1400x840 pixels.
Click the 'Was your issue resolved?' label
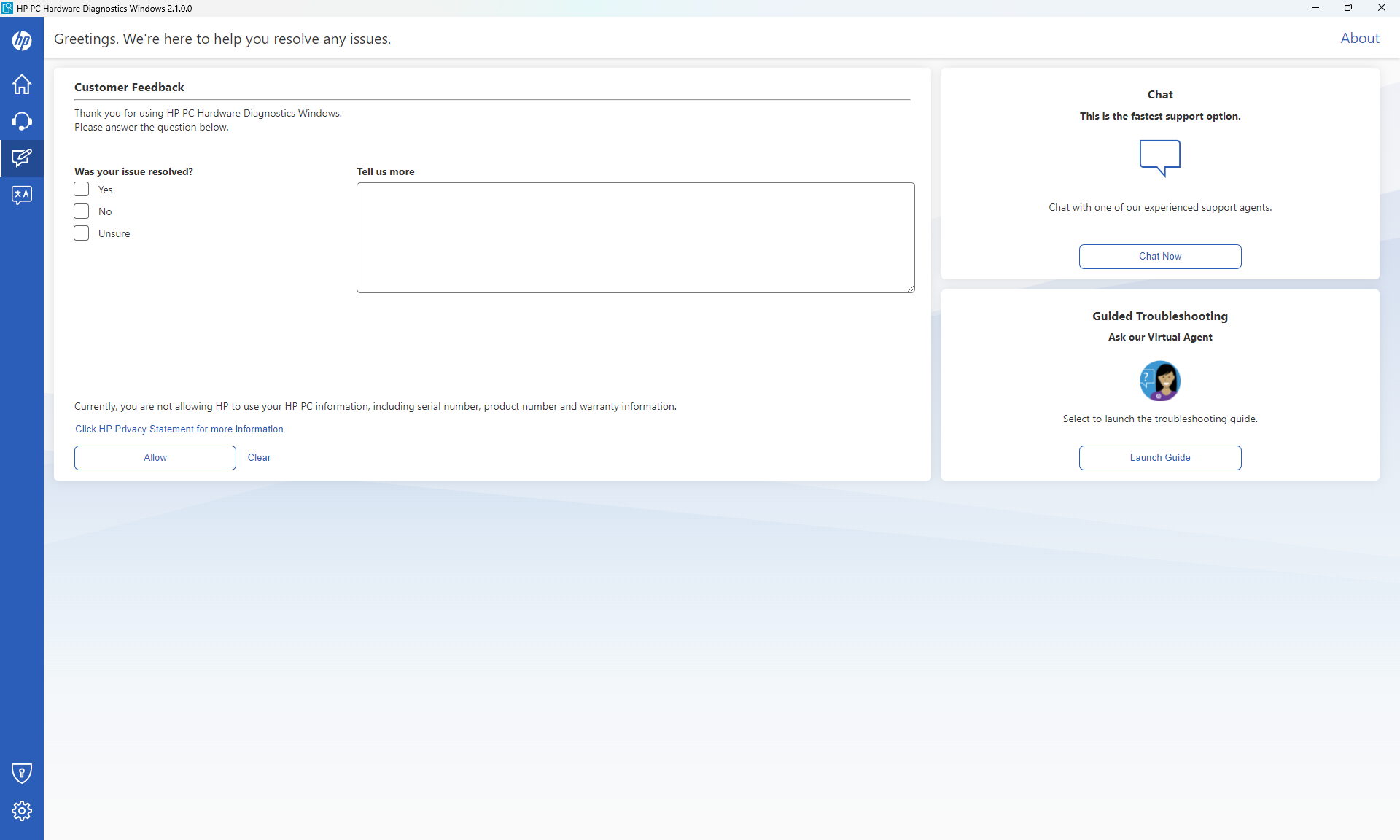pos(133,172)
